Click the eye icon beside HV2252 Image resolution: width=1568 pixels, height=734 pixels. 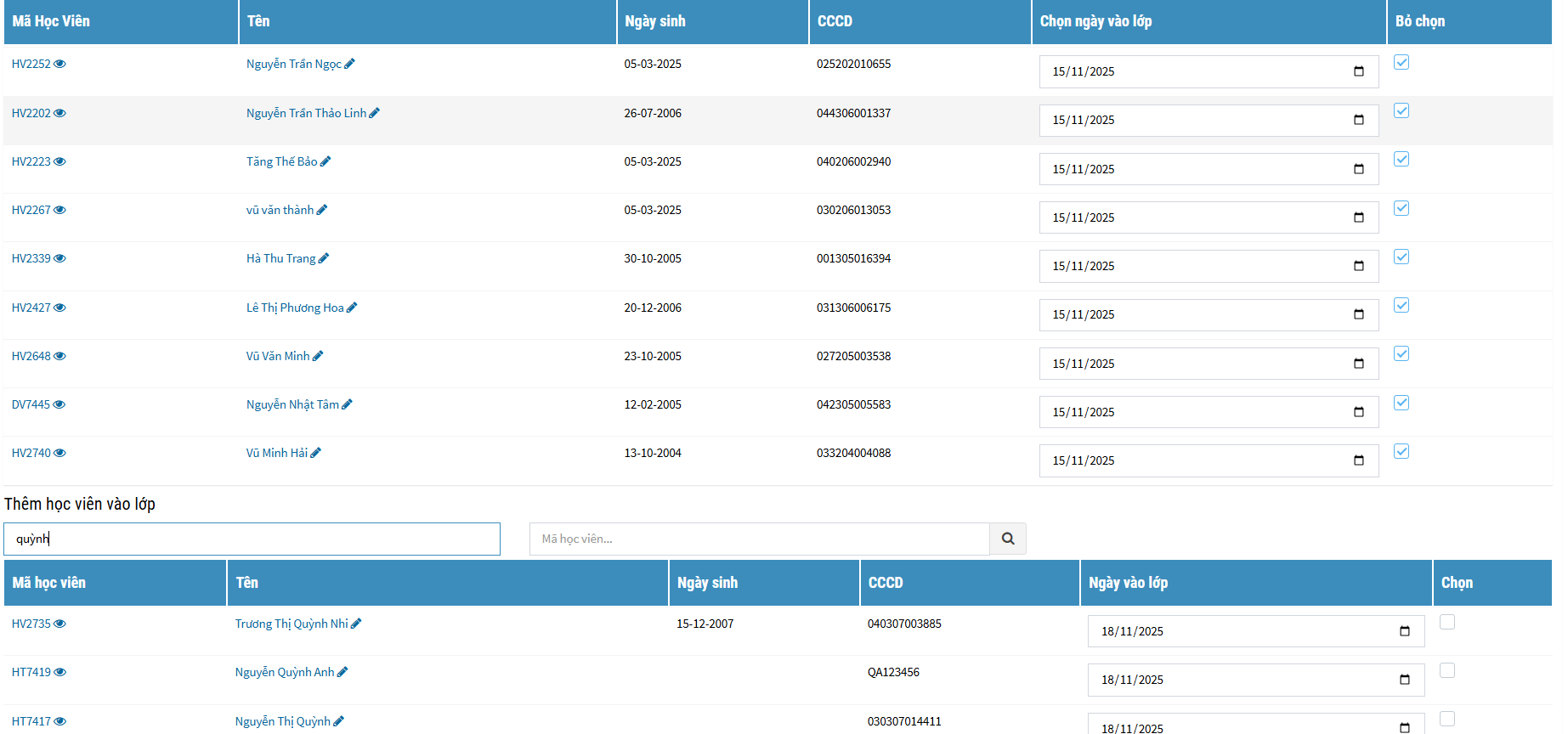(59, 65)
